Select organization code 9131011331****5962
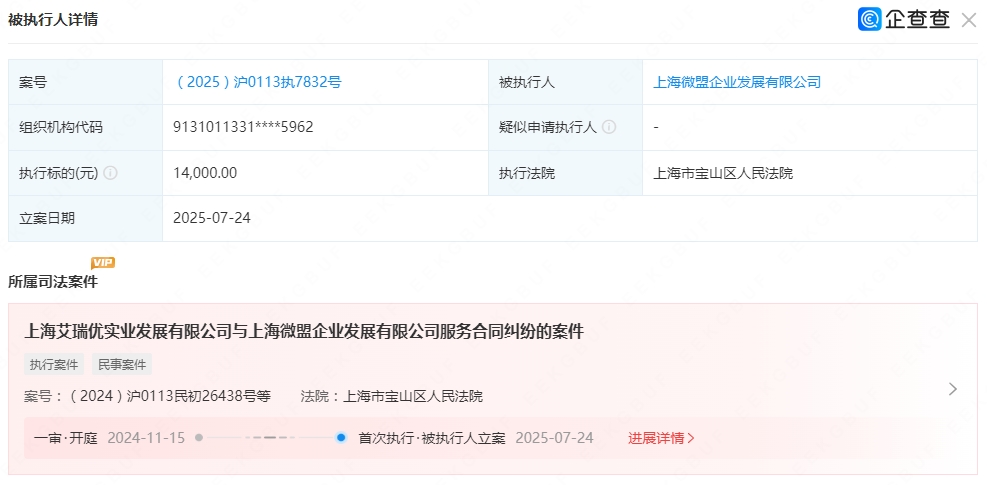 (244, 127)
